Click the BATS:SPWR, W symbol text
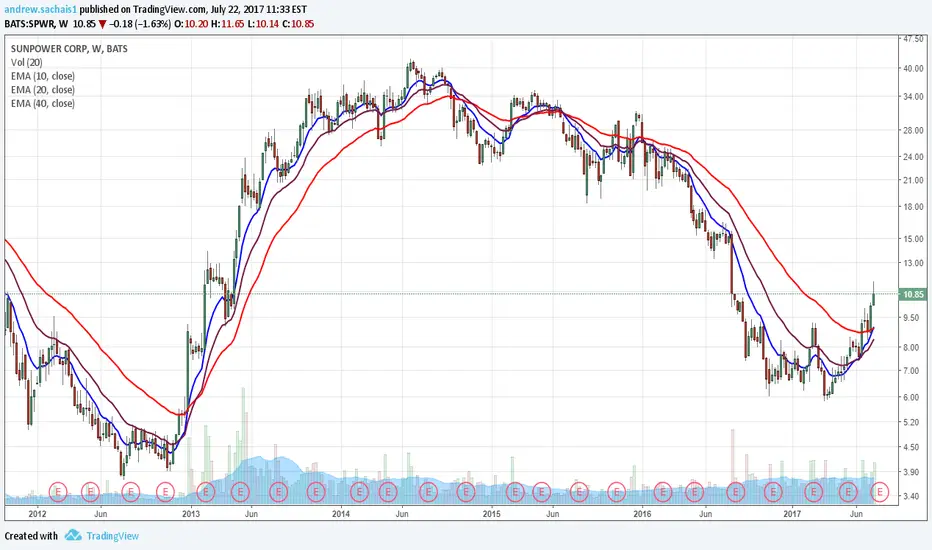 (x=36, y=24)
